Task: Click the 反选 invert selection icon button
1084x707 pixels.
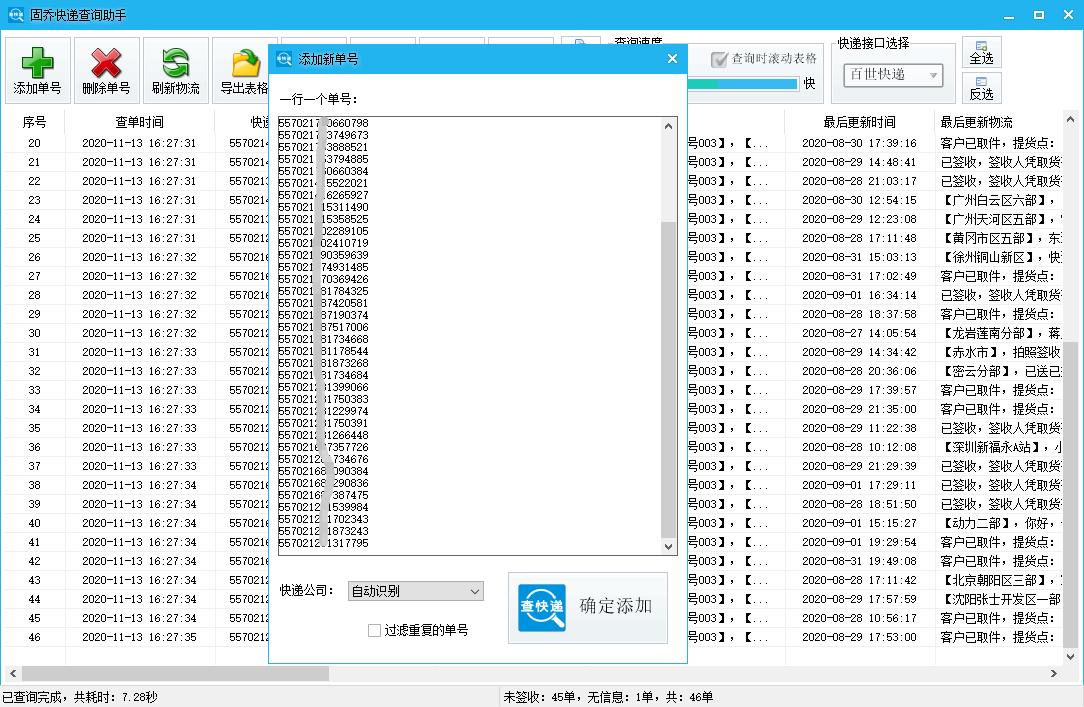Action: point(981,88)
